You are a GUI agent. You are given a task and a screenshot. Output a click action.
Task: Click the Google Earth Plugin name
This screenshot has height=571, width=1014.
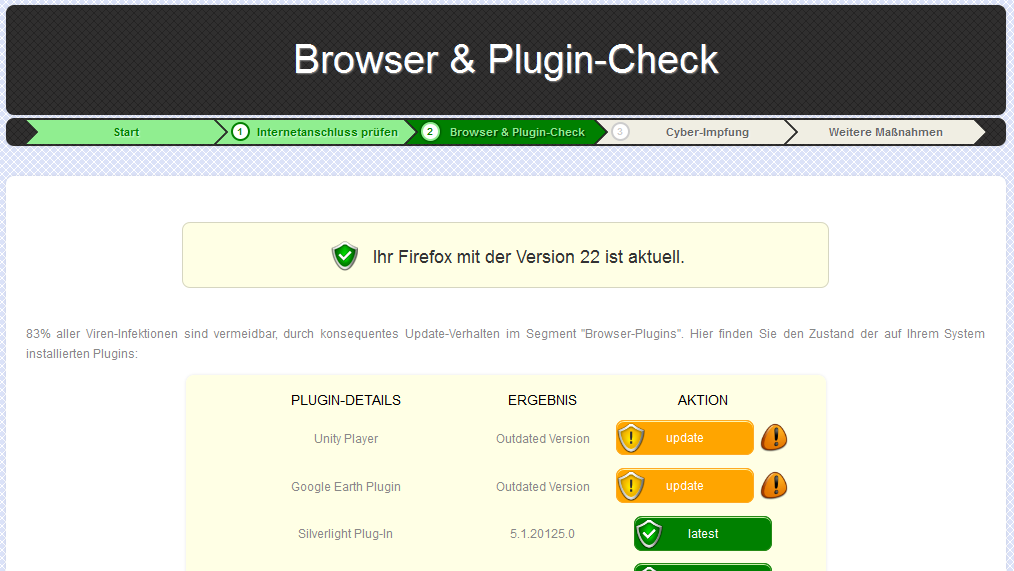pyautogui.click(x=346, y=487)
